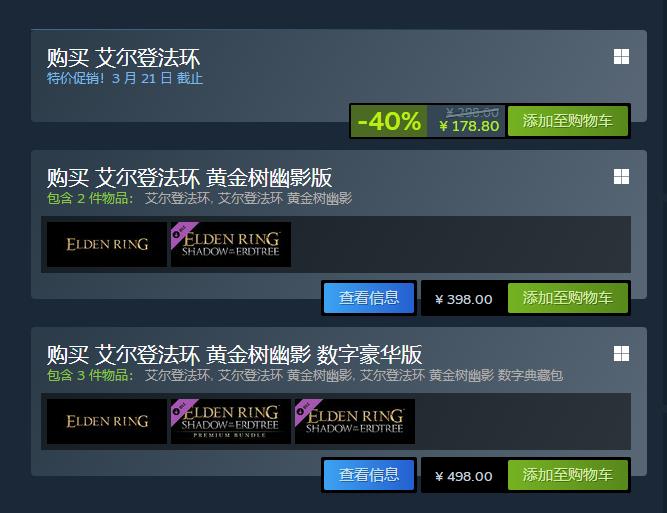667x513 pixels.
Task: Open Elden Ring thumbnail in 黄金树幽影版 bundle
Action: [x=107, y=244]
